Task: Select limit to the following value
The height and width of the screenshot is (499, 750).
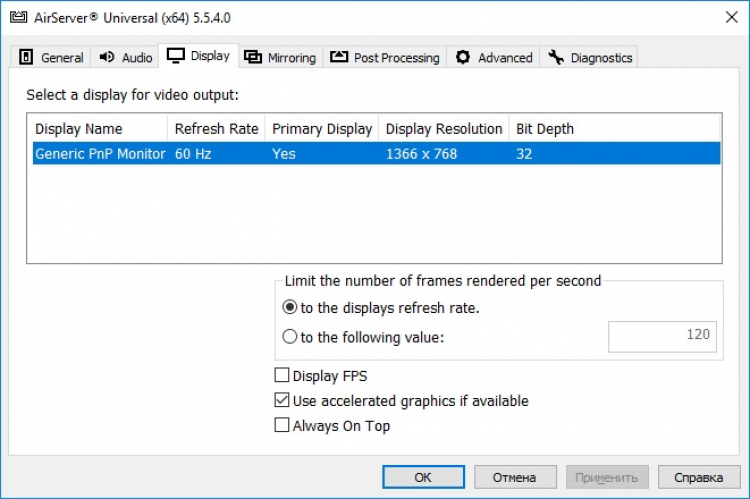Action: tap(290, 337)
